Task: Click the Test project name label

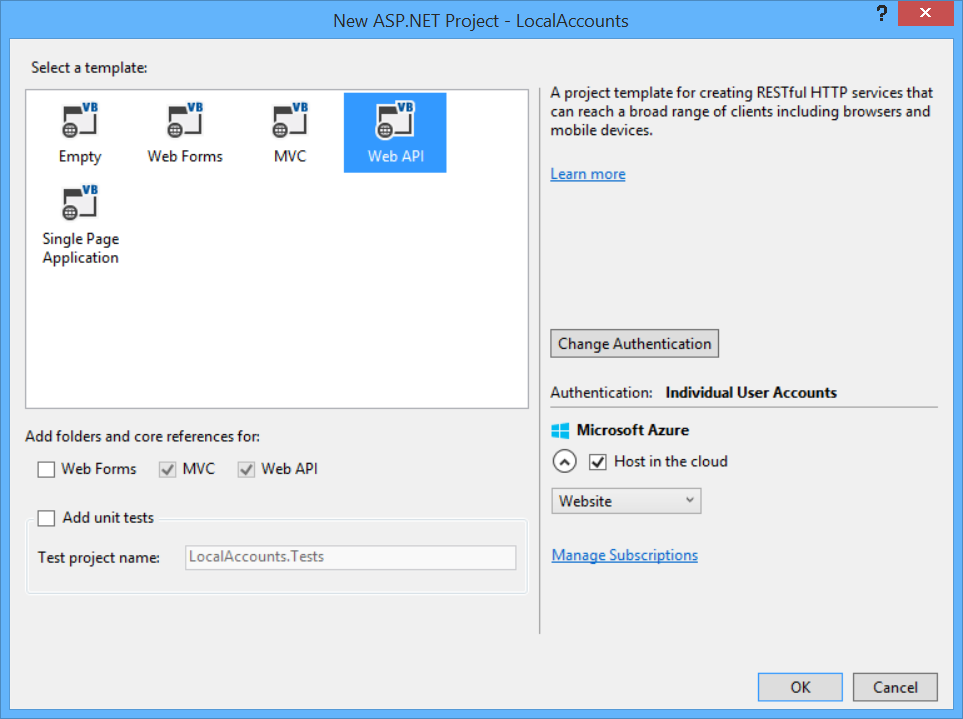Action: pyautogui.click(x=99, y=558)
